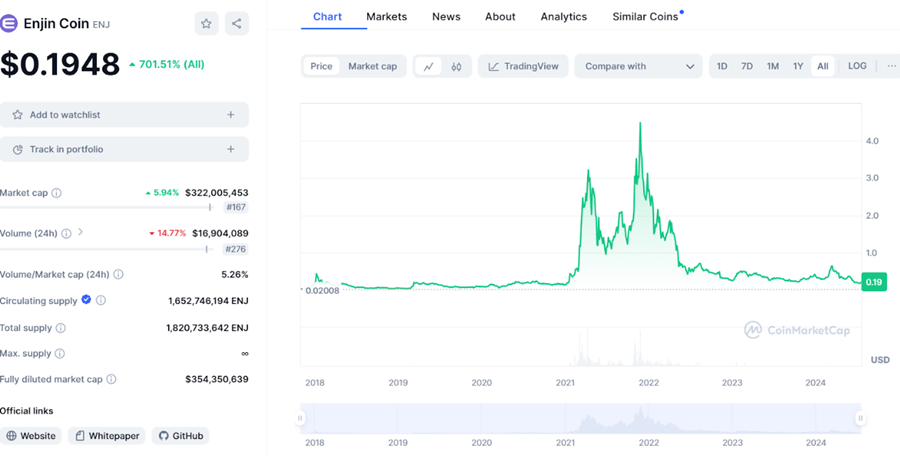Click the 1,820,733,642 ENJ total supply value
The width and height of the screenshot is (900, 456).
(x=207, y=328)
